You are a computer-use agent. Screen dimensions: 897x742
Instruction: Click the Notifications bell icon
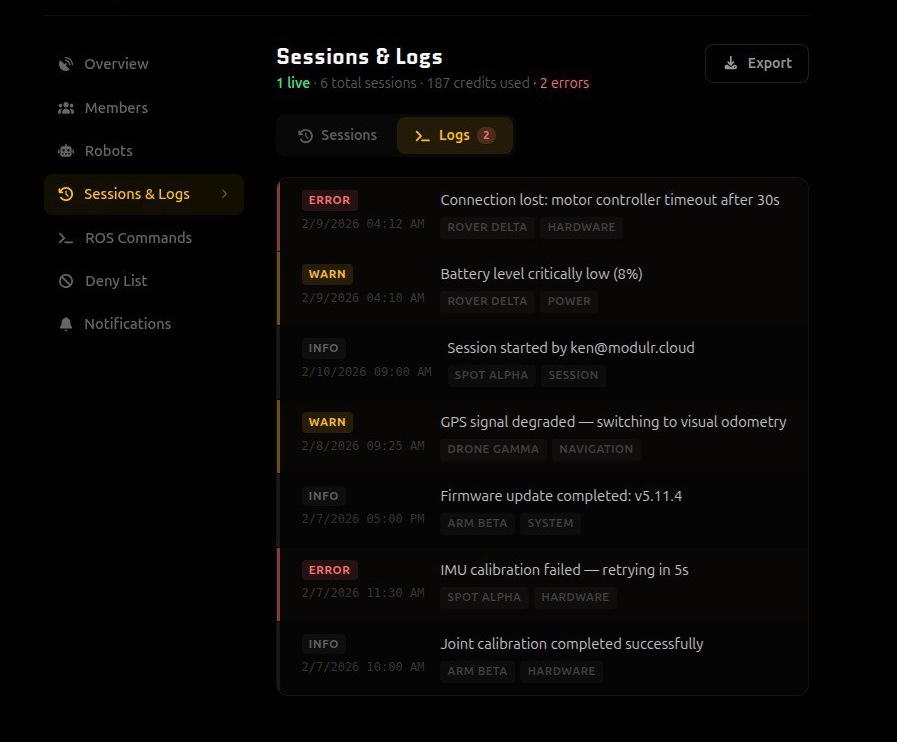66,324
